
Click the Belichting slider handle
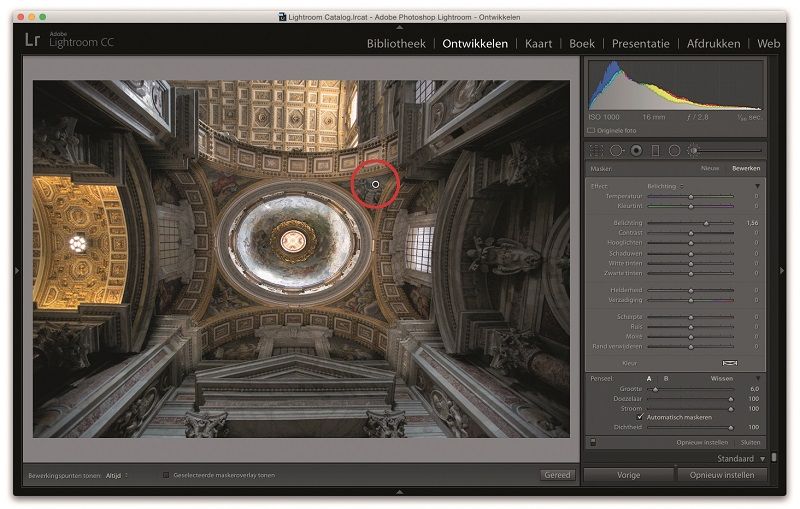706,223
